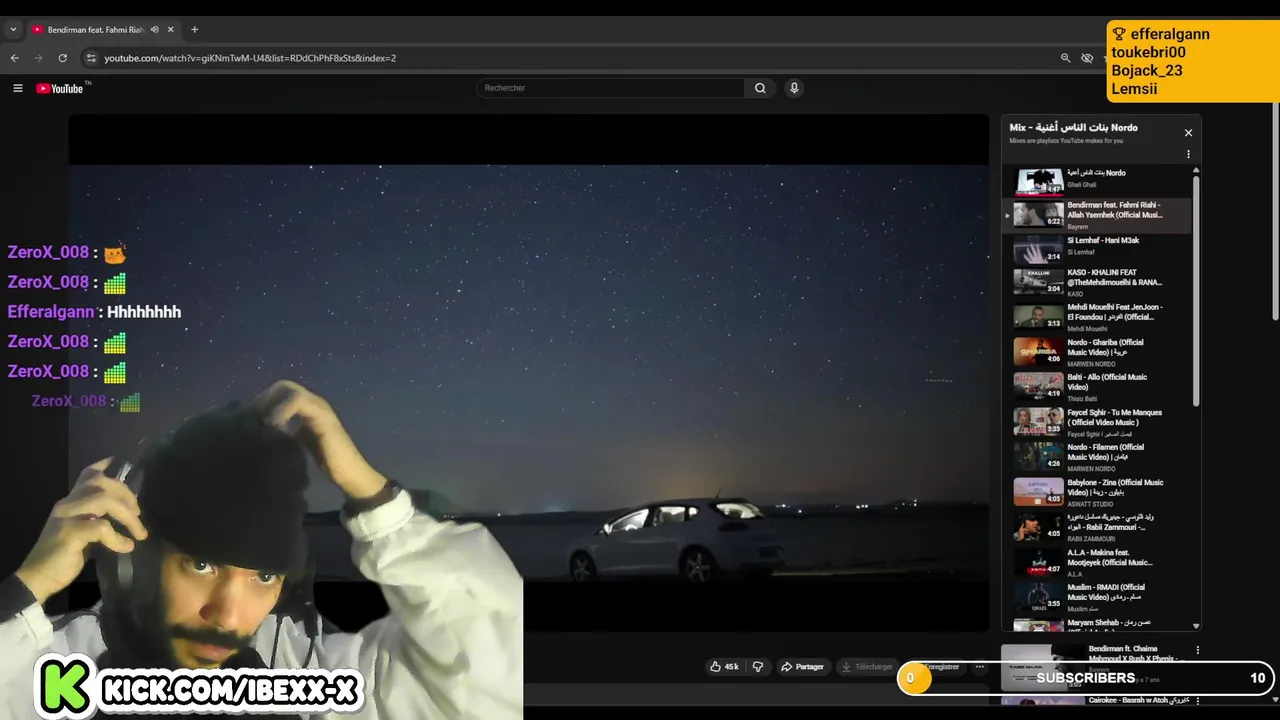
Task: Play A.L.A - Makina feat. Mootjeyek
Action: pos(1096,562)
